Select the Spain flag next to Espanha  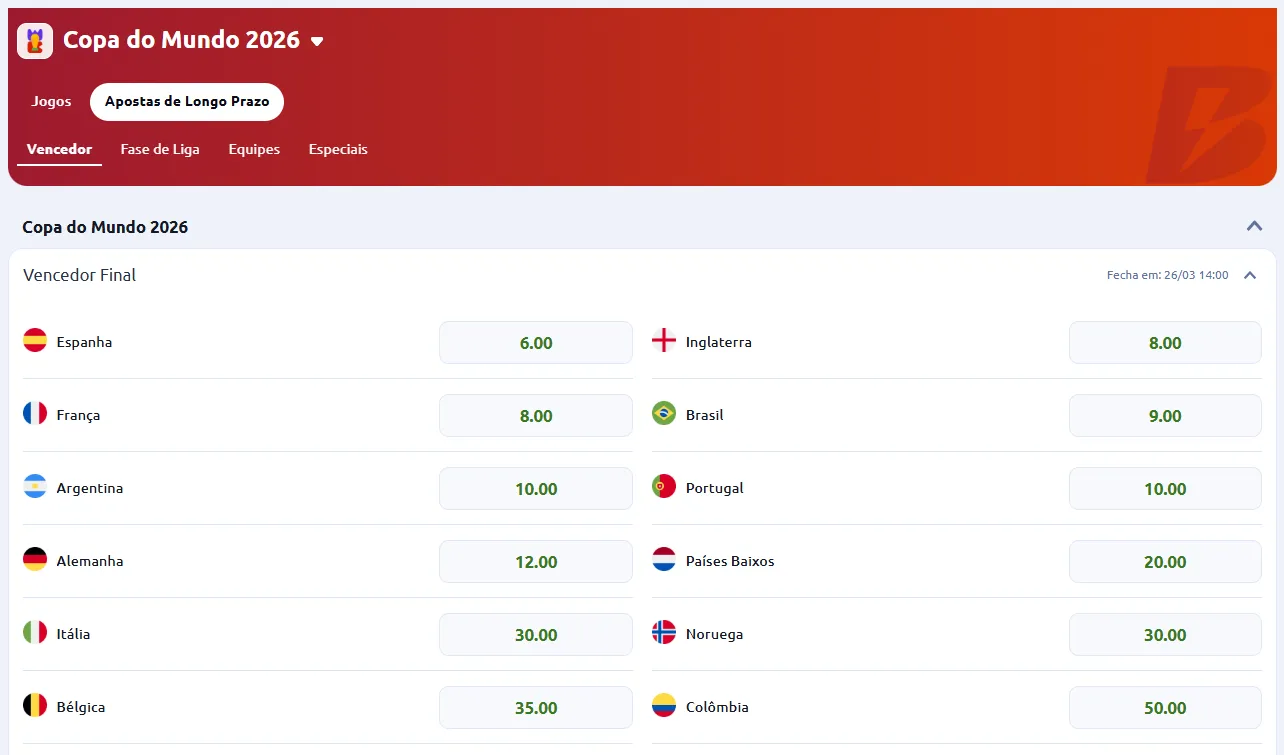coord(33,340)
